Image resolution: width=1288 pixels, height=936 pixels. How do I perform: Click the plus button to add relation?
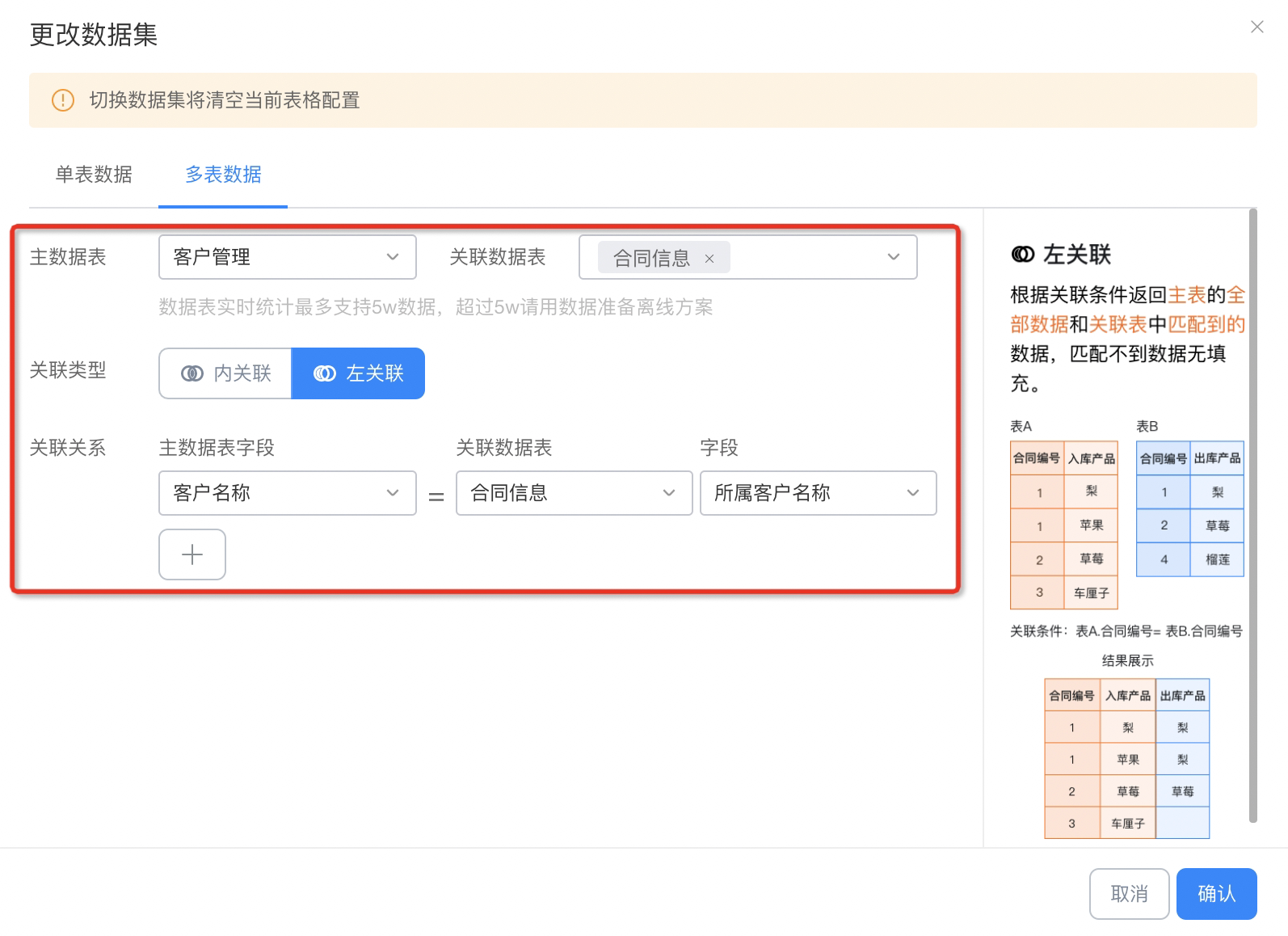[192, 554]
